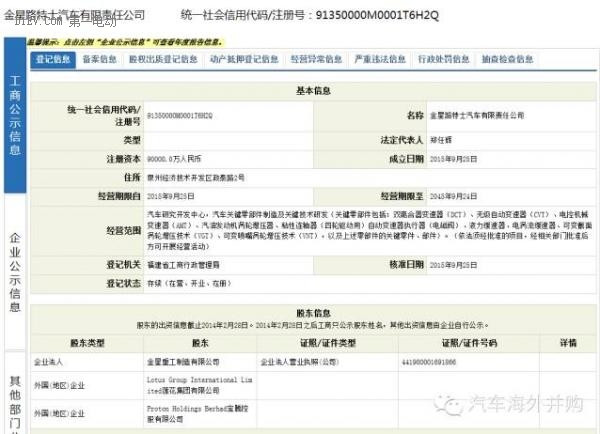This screenshot has width=600, height=434.
Task: Click 外国(地区)企业 in the Proton Holdings row
Action: (59, 414)
